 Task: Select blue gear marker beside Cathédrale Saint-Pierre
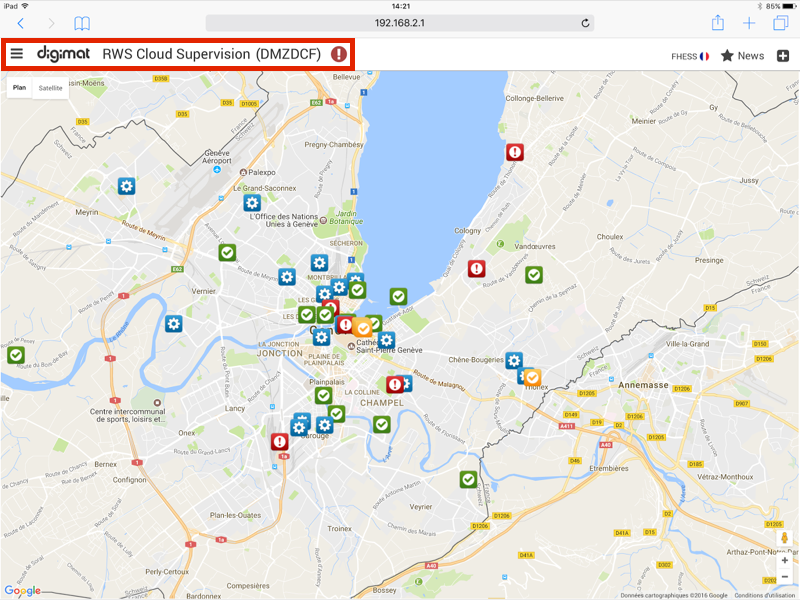(x=386, y=340)
